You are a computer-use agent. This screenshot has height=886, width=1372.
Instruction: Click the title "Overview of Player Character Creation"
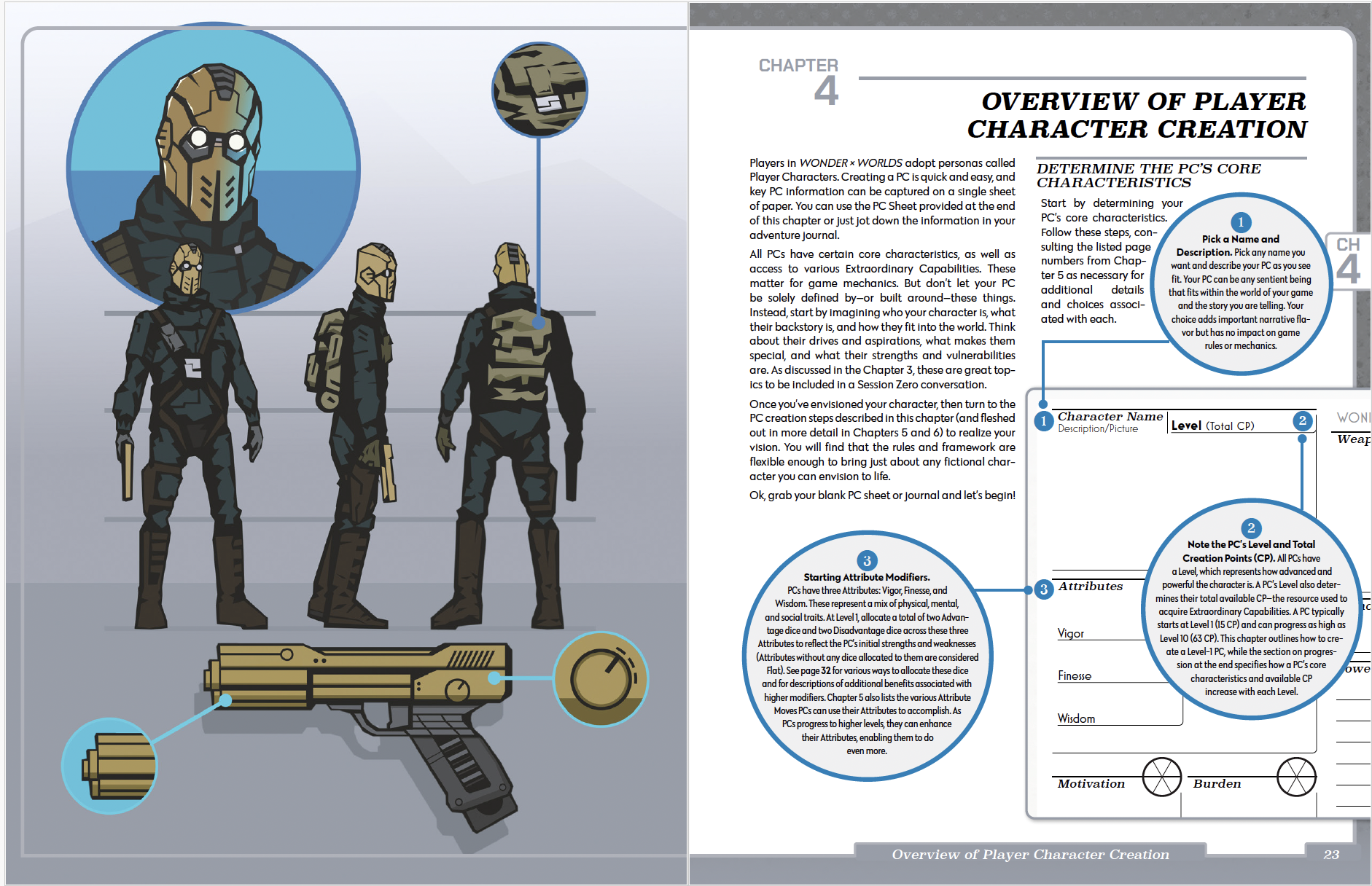[1137, 115]
